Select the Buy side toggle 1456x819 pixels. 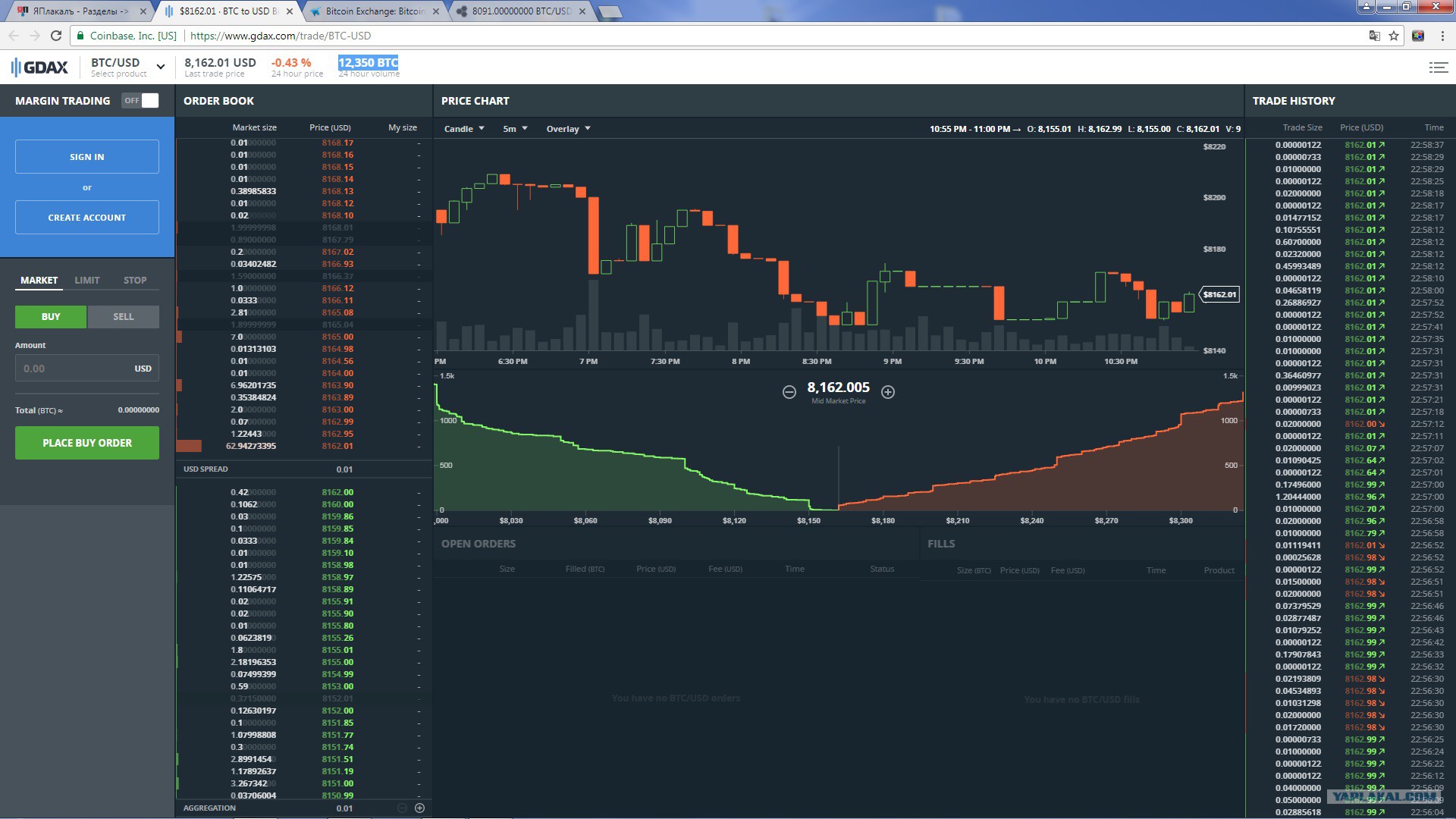click(x=51, y=317)
